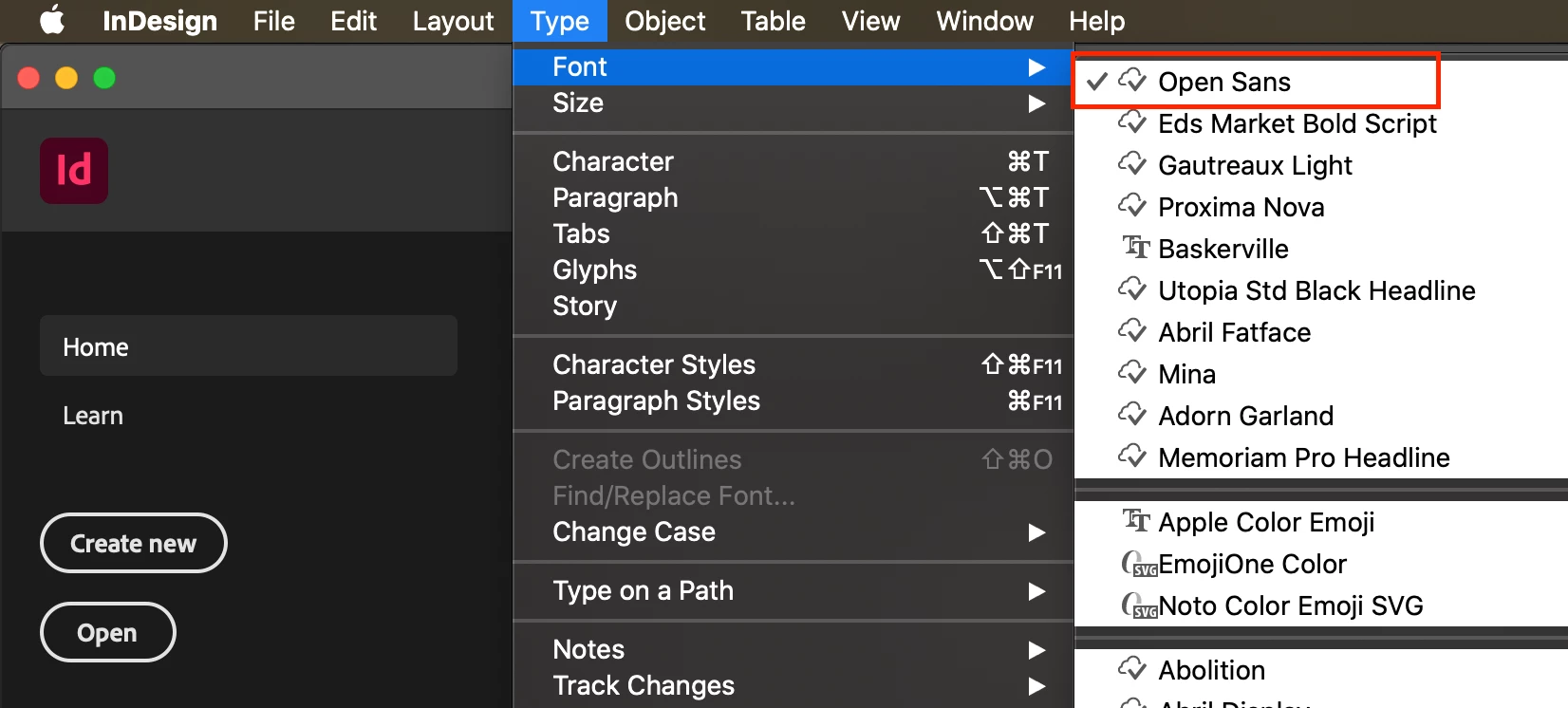
Task: Choose Utopia Std Black Headline font
Action: (x=1316, y=290)
